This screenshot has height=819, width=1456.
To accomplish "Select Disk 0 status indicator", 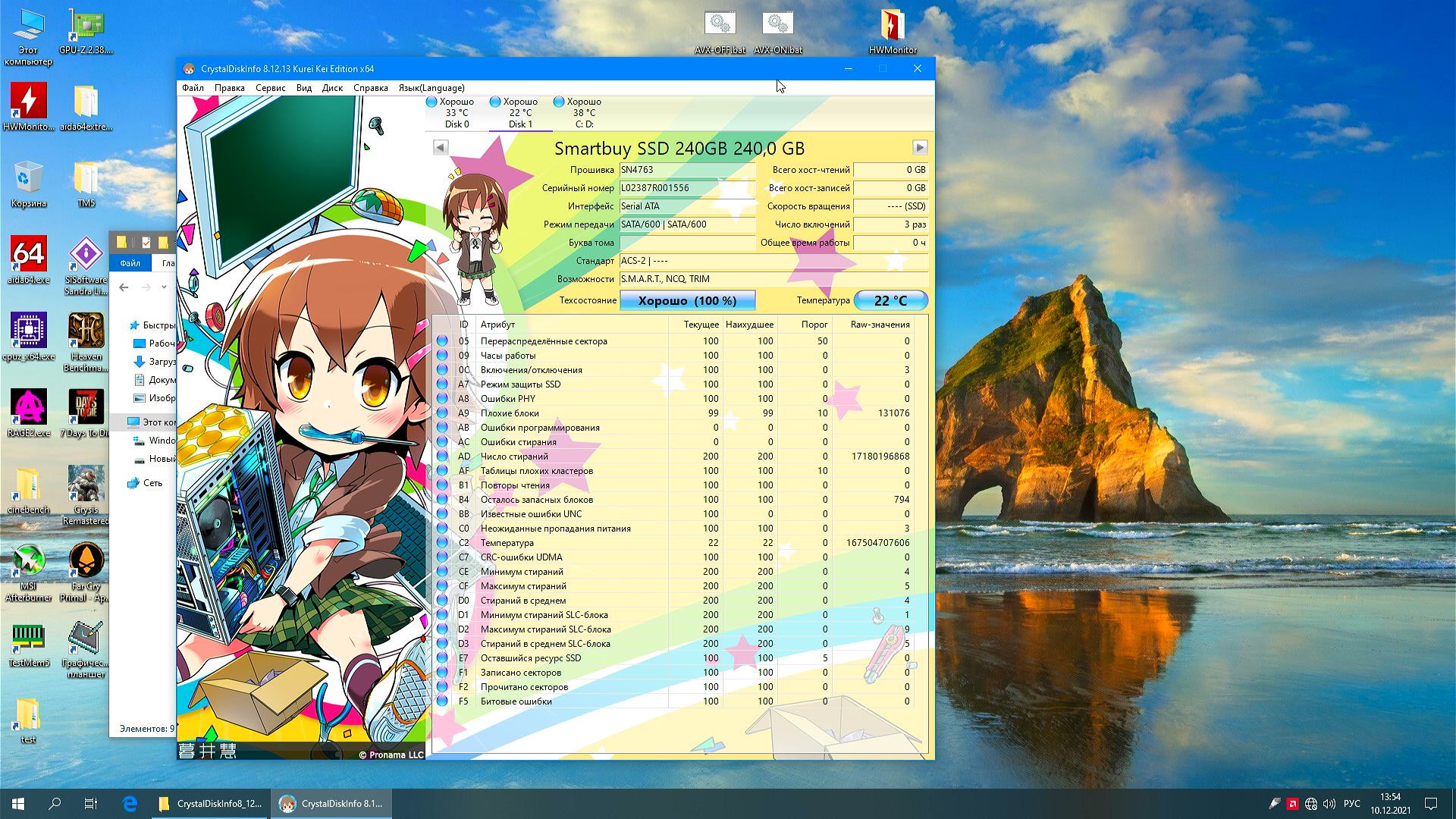I will coord(457,112).
